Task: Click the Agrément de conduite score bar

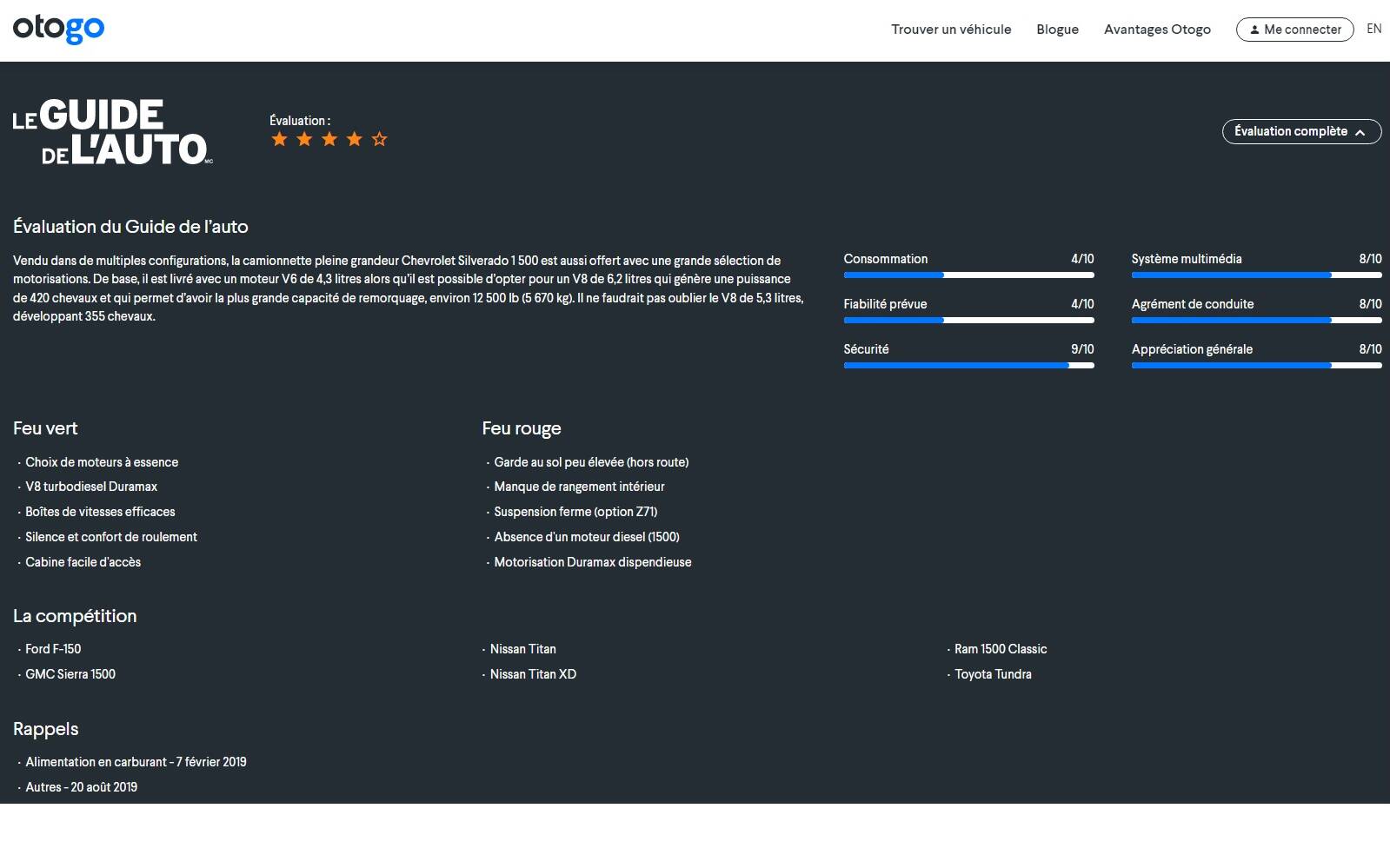Action: 1256,321
